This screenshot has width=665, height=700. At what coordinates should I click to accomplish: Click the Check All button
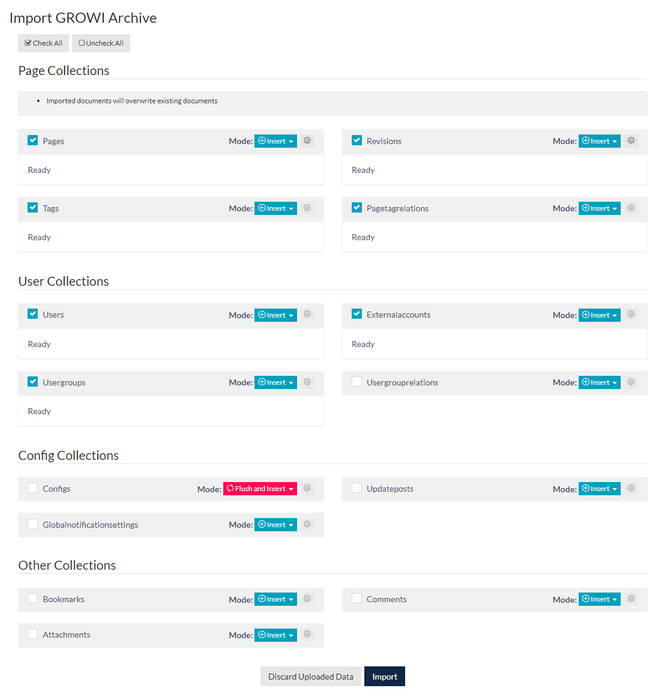[43, 43]
